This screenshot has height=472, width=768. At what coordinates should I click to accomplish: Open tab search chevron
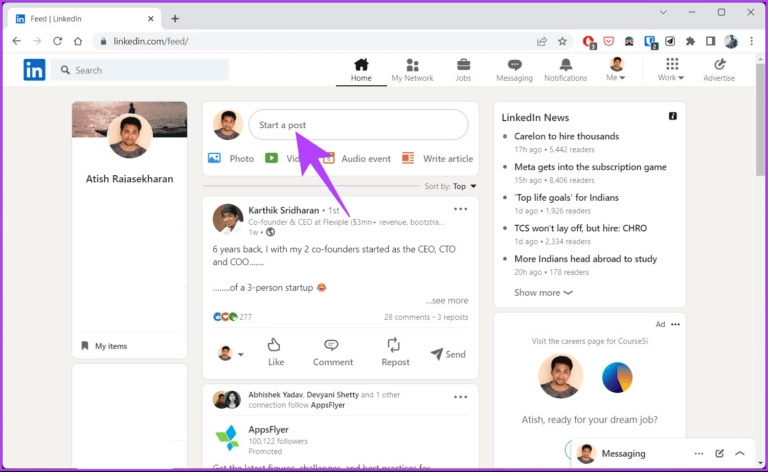663,12
